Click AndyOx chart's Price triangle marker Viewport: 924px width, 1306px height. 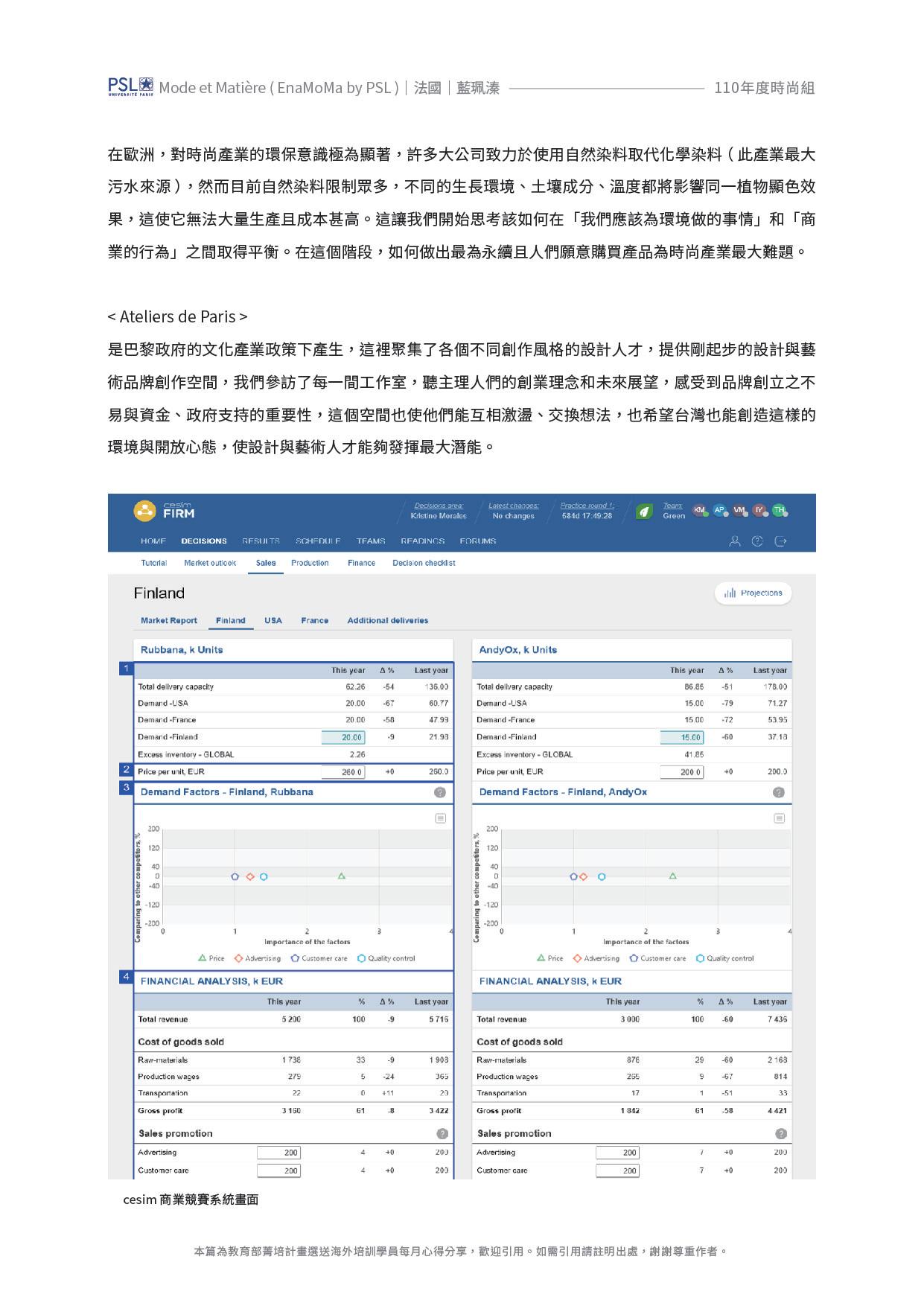click(x=673, y=876)
